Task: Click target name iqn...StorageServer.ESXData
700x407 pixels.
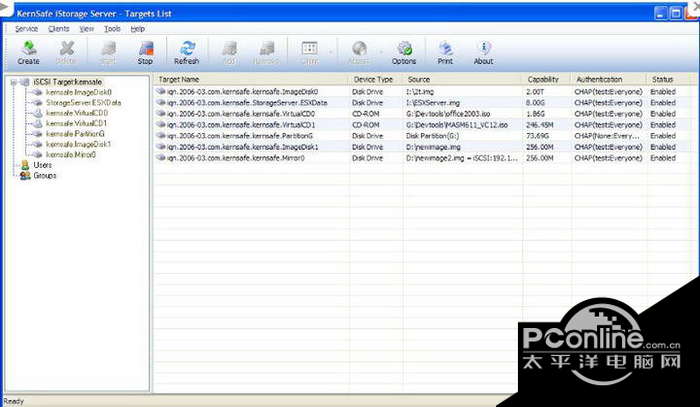Action: click(x=247, y=103)
